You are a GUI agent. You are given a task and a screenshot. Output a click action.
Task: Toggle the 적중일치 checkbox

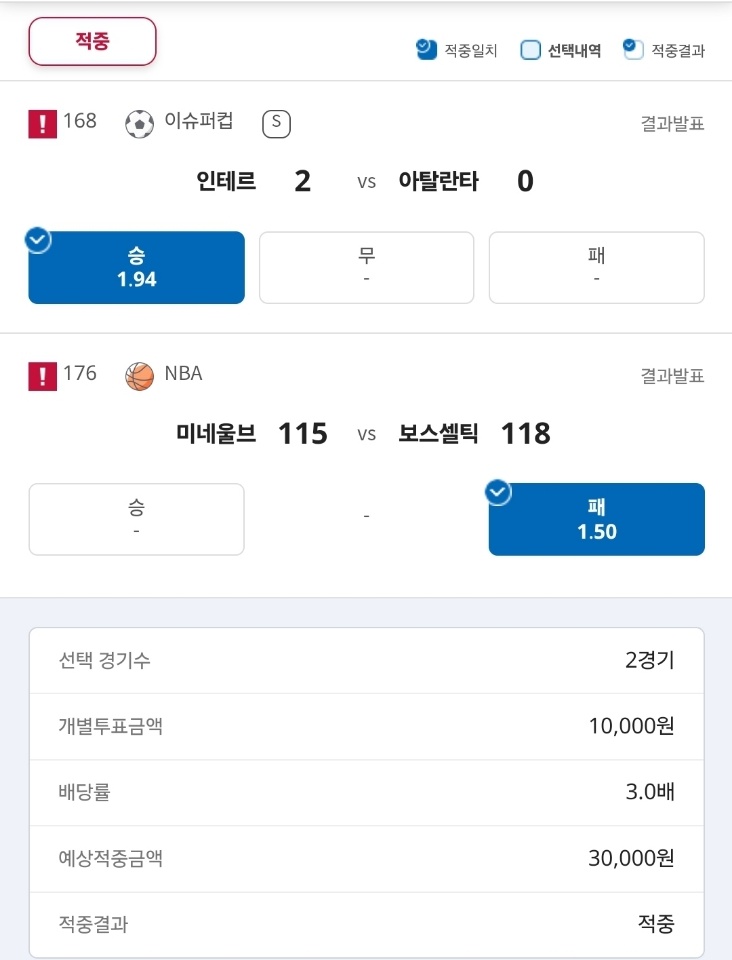pos(427,50)
